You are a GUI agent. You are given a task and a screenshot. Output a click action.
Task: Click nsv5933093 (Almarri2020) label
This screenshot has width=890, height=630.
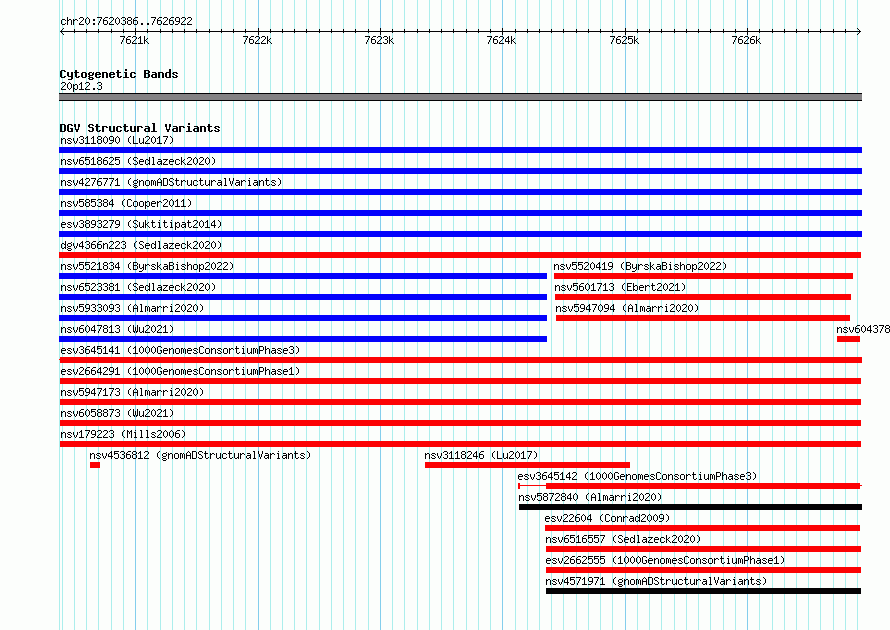tap(132, 308)
